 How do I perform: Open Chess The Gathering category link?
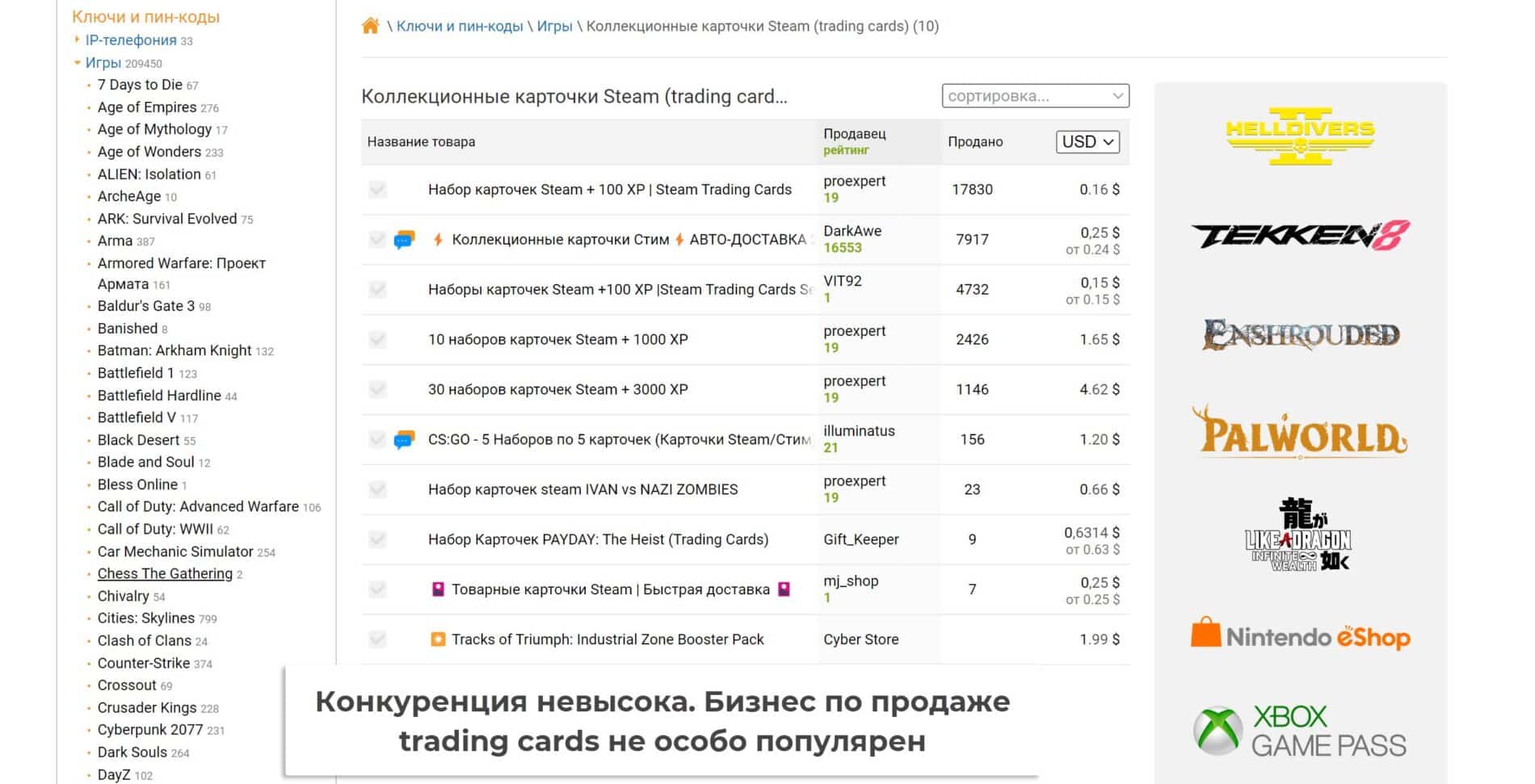(165, 573)
